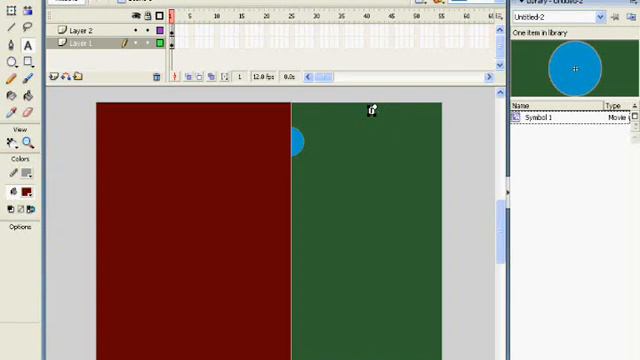This screenshot has width=640, height=360.
Task: Toggle lock dot for Layer 1
Action: (148, 43)
